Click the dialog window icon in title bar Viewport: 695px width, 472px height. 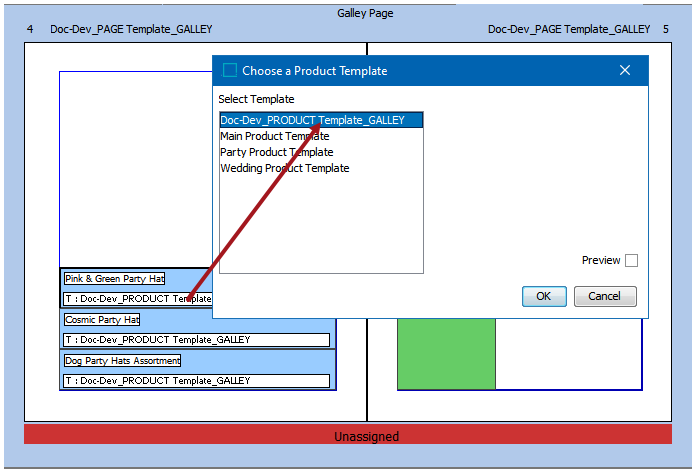tap(230, 70)
